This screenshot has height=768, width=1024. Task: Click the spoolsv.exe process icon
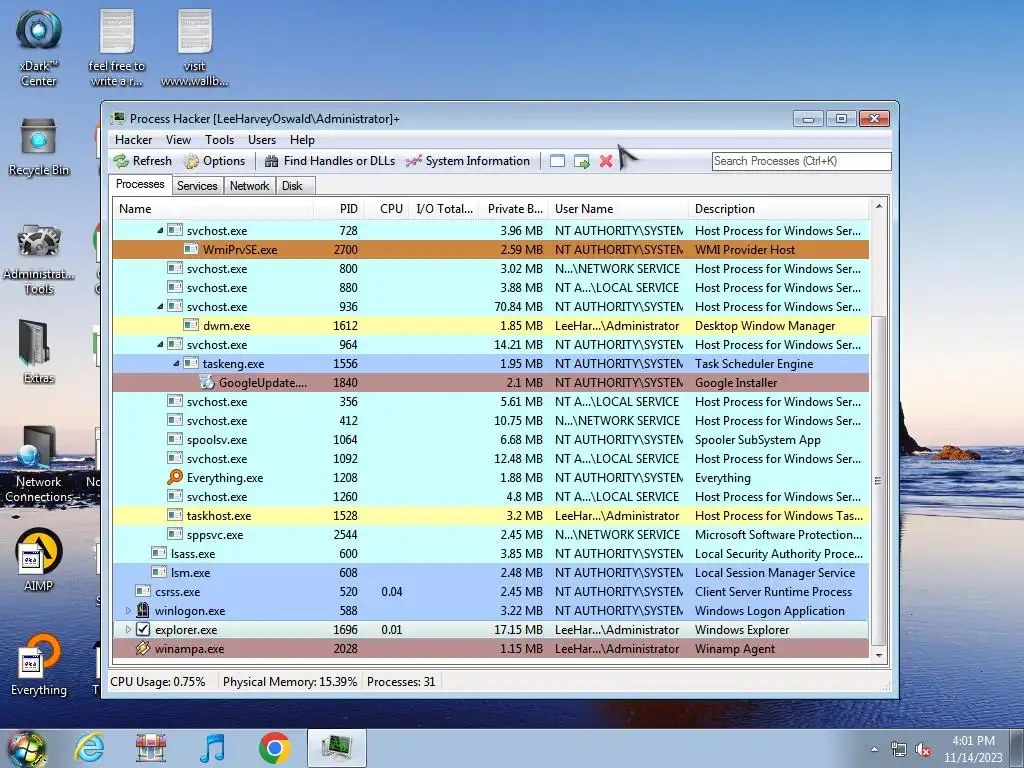[x=174, y=440]
